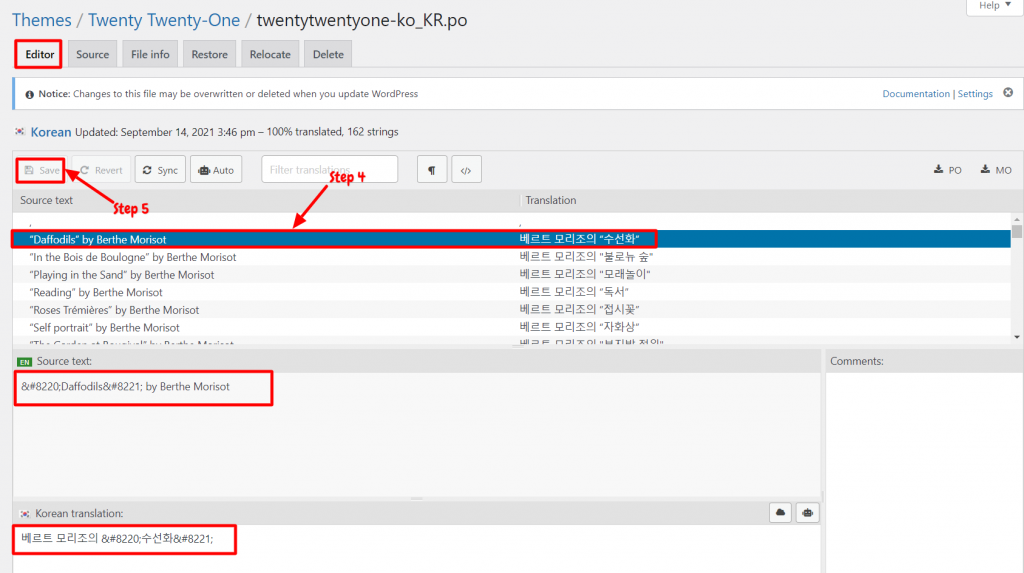The width and height of the screenshot is (1024, 573).
Task: Open the Relocate tab
Action: [270, 54]
